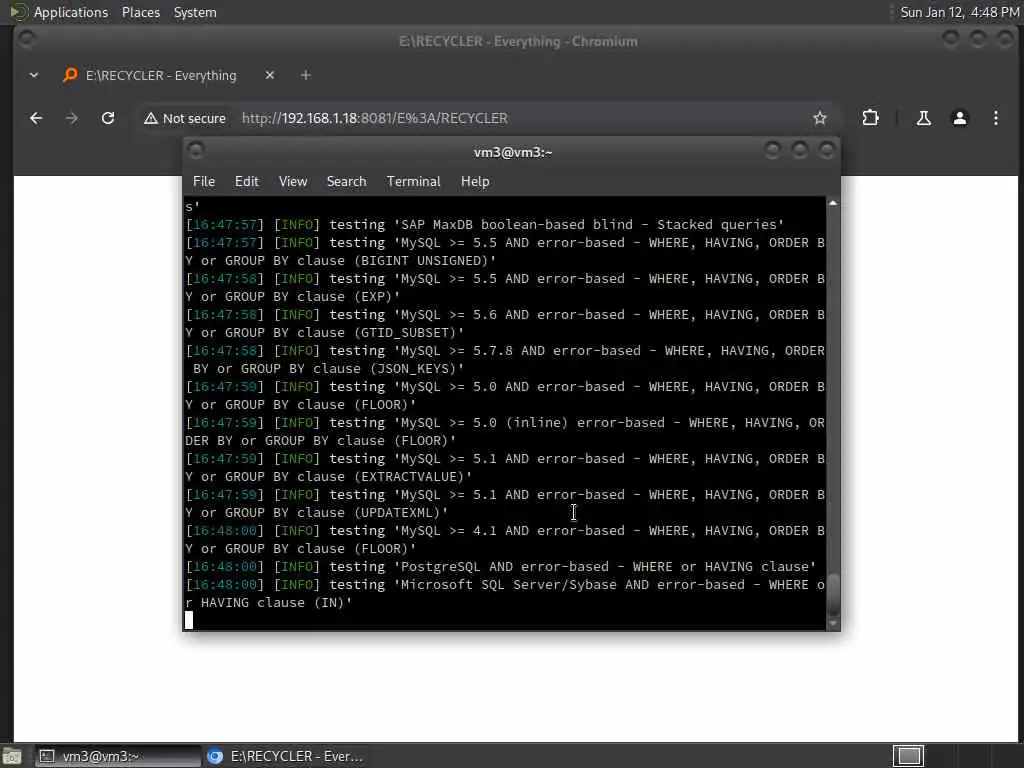
Task: Click the Not secure warning indicator
Action: tap(185, 118)
